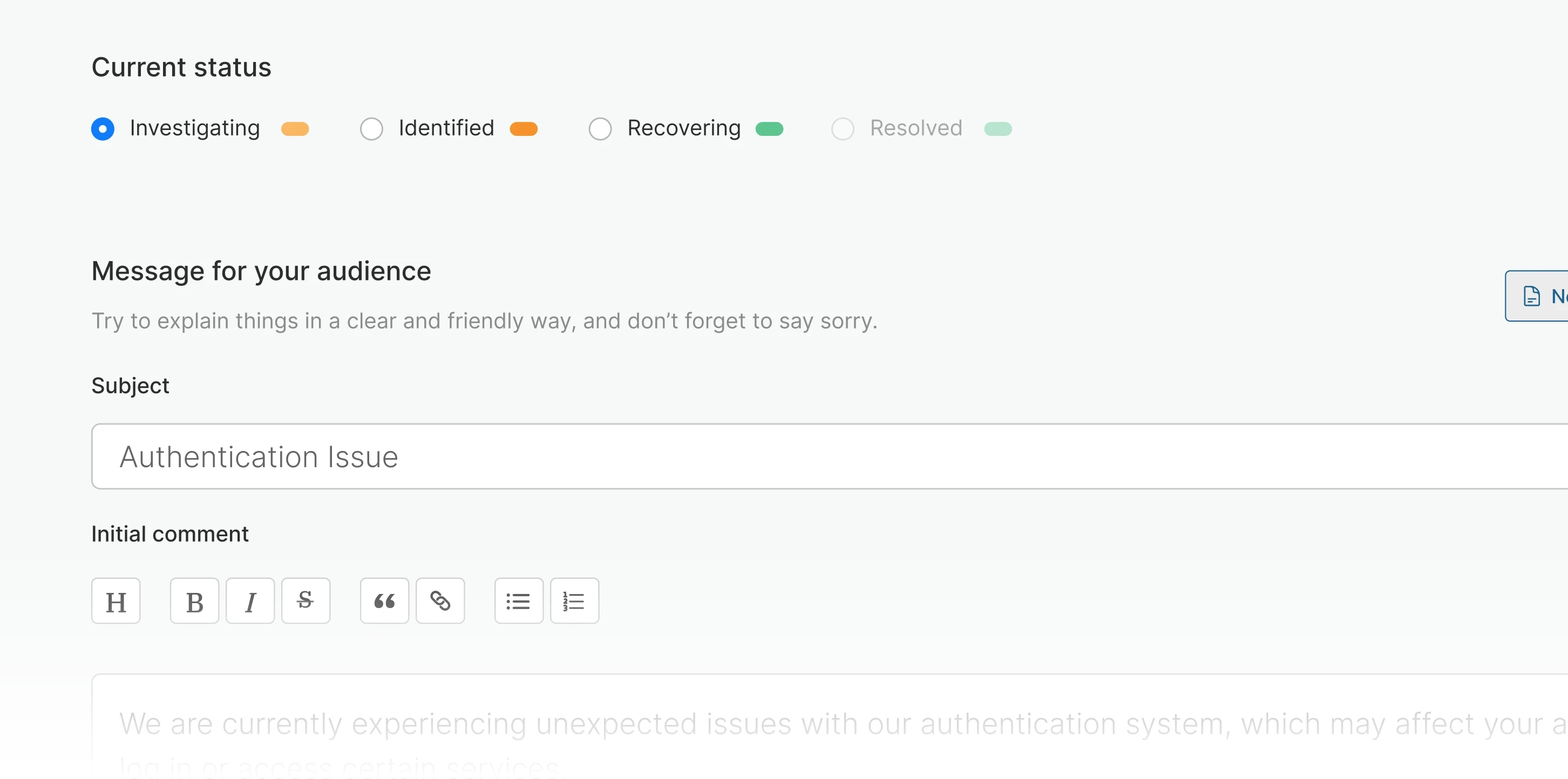Toggle Bold formatting for the initial comment
Image resolution: width=1568 pixels, height=779 pixels.
(x=194, y=600)
